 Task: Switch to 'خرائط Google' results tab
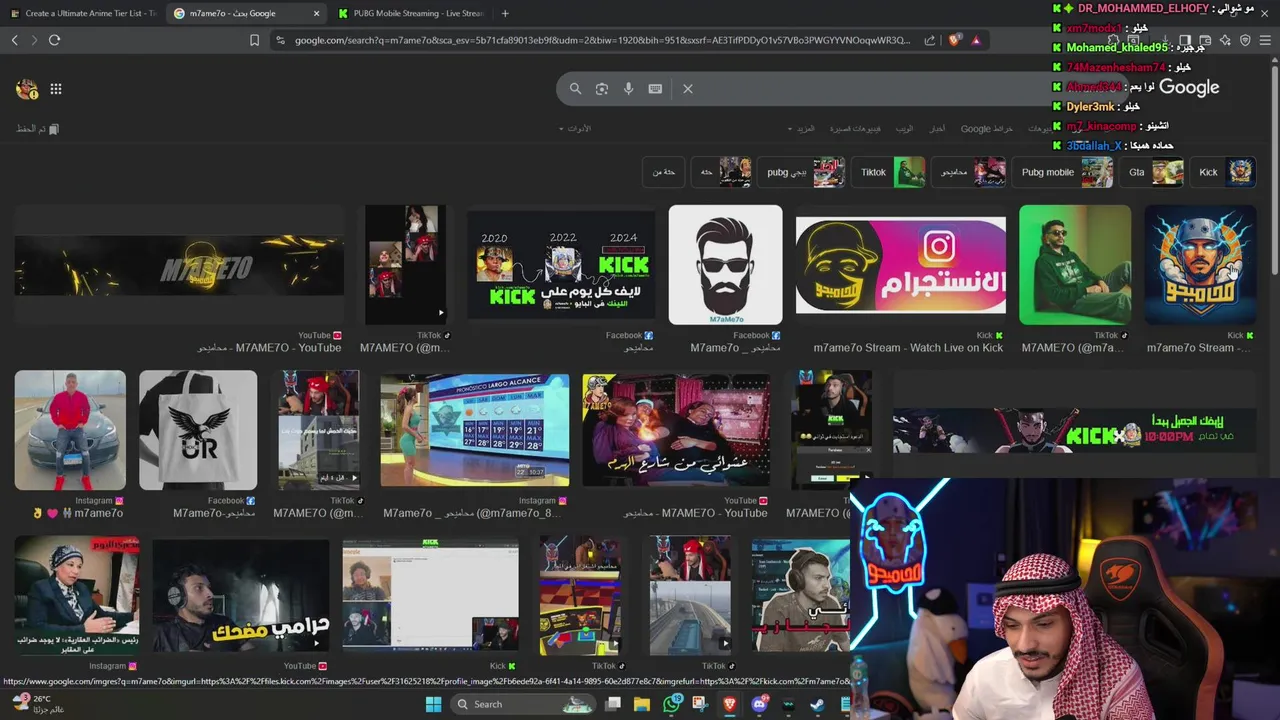987,129
